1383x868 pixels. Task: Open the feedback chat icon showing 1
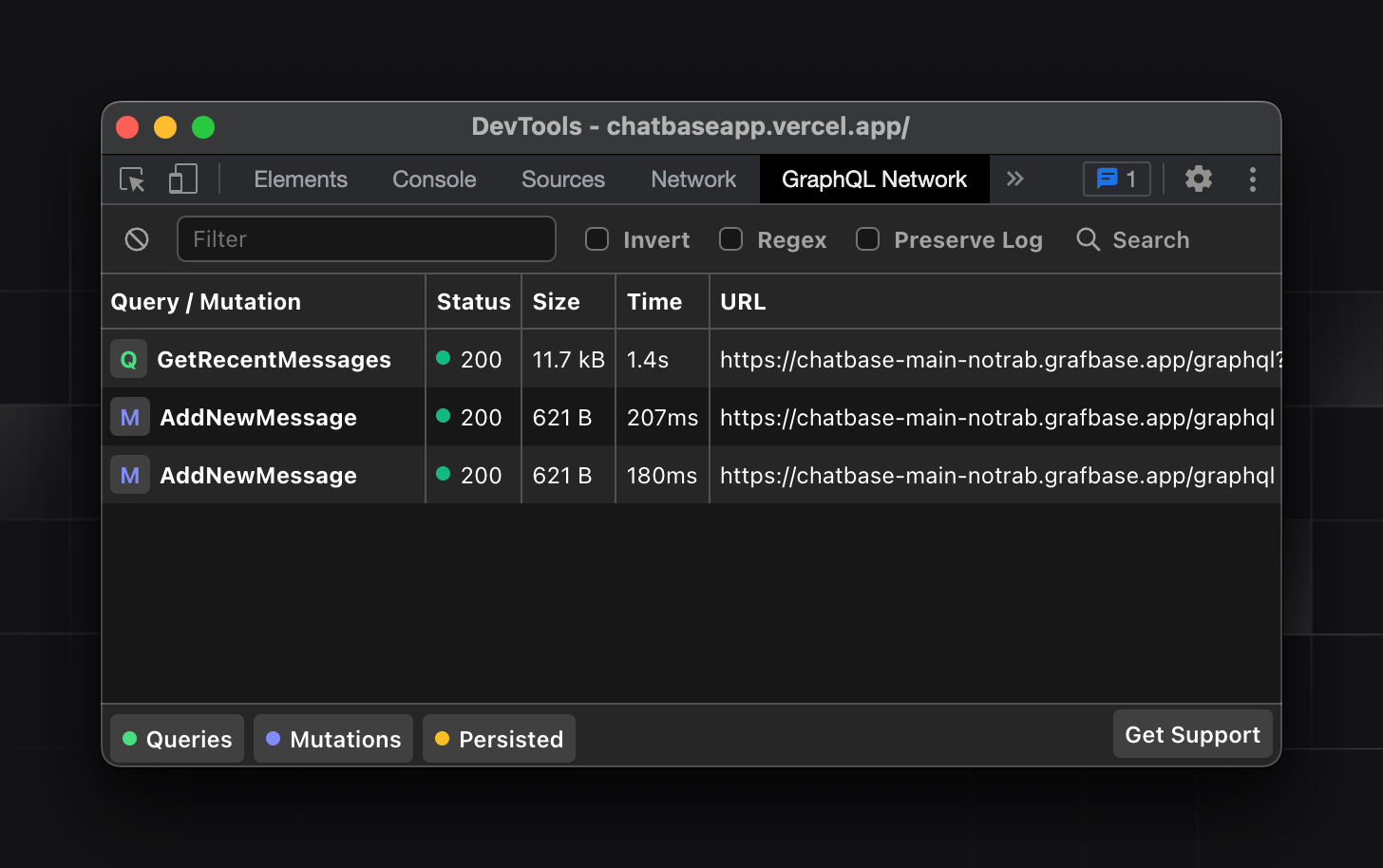click(1116, 179)
